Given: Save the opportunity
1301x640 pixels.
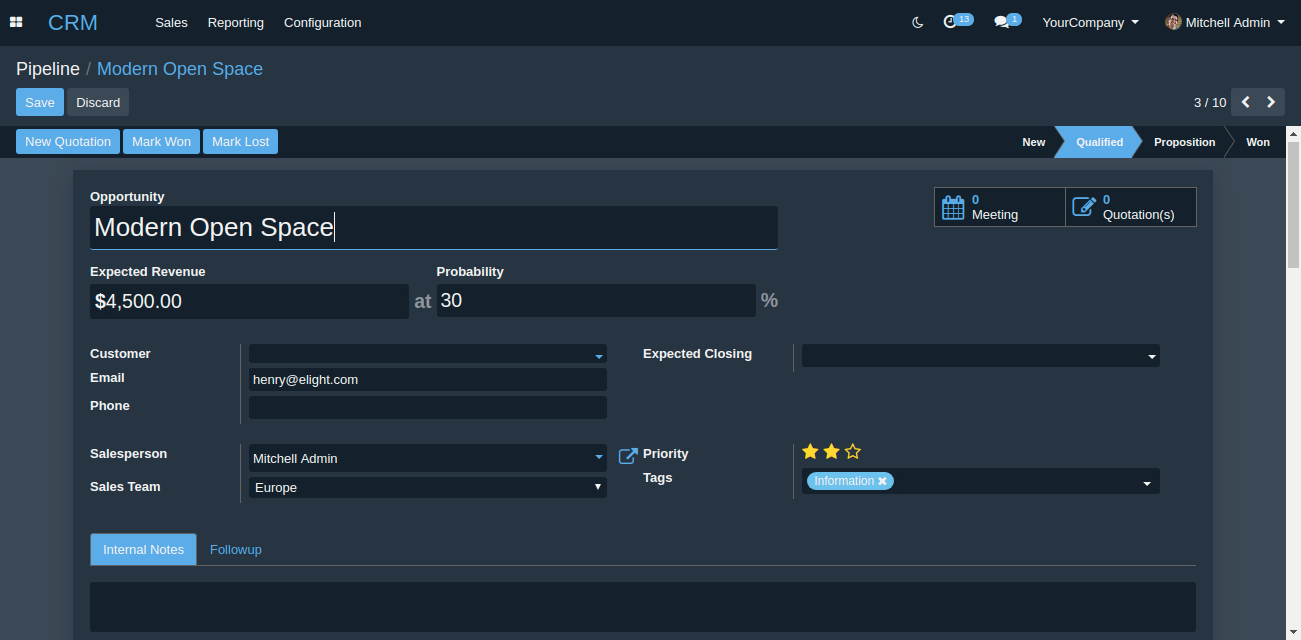Looking at the screenshot, I should click(40, 102).
